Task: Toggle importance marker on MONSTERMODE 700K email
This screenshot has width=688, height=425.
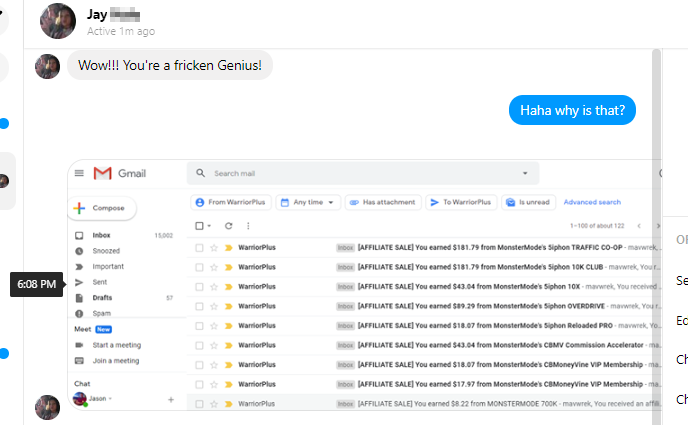Action: click(x=228, y=404)
